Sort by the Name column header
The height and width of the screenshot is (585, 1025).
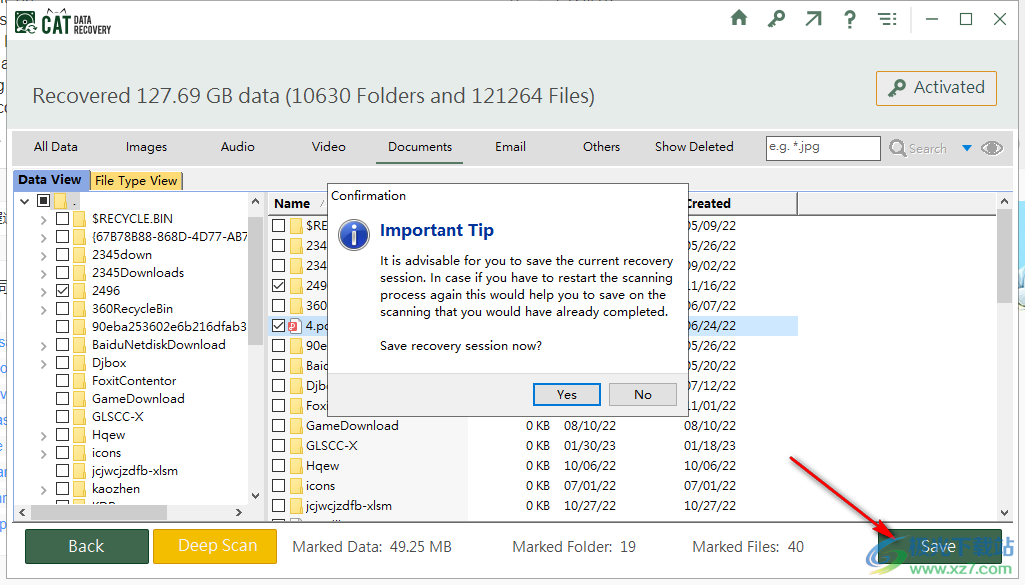[292, 204]
